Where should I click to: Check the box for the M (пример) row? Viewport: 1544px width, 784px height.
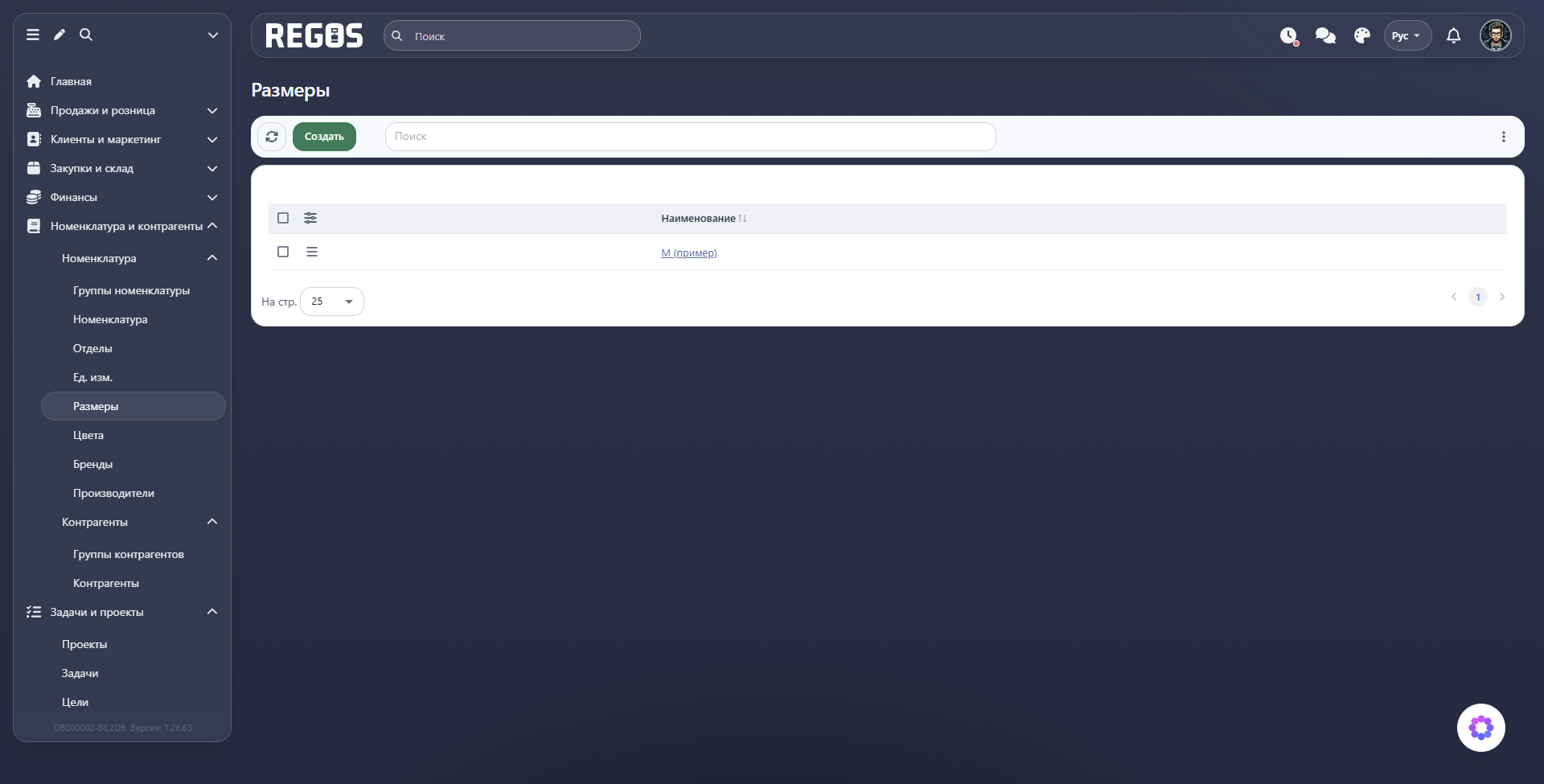coord(283,252)
